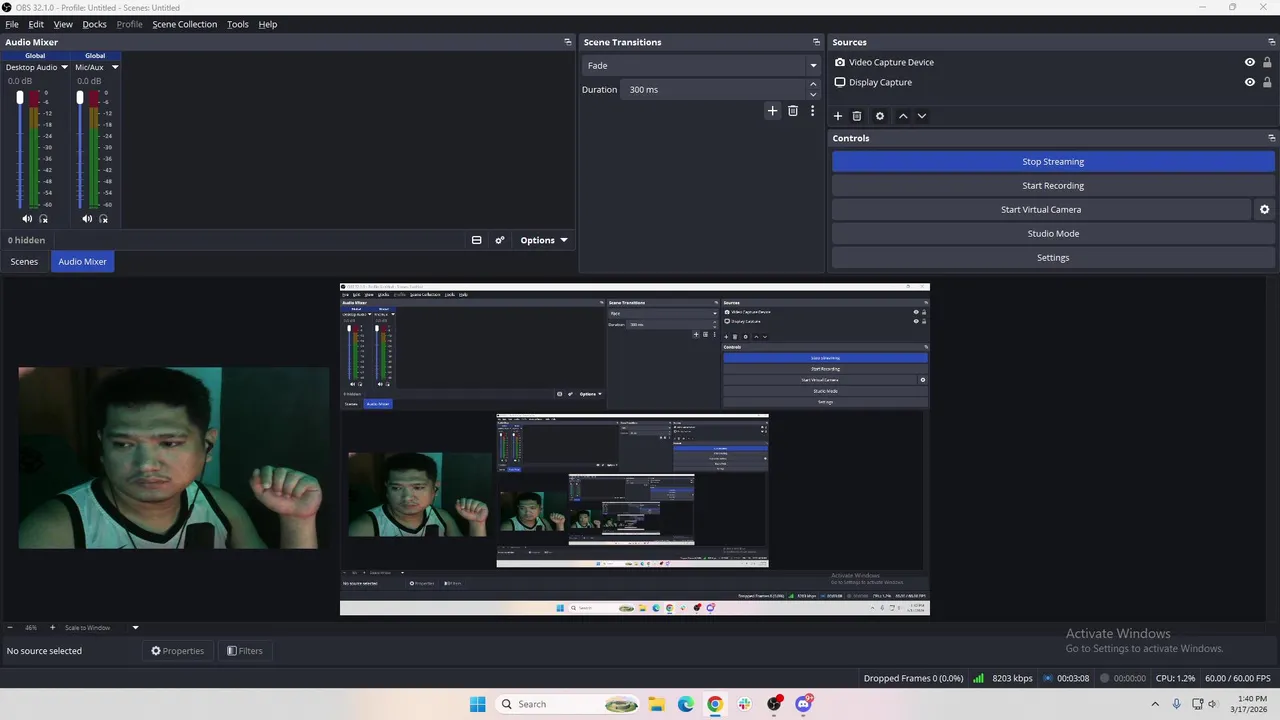
Task: Show hidden system tray icons chevron
Action: coord(1157,704)
